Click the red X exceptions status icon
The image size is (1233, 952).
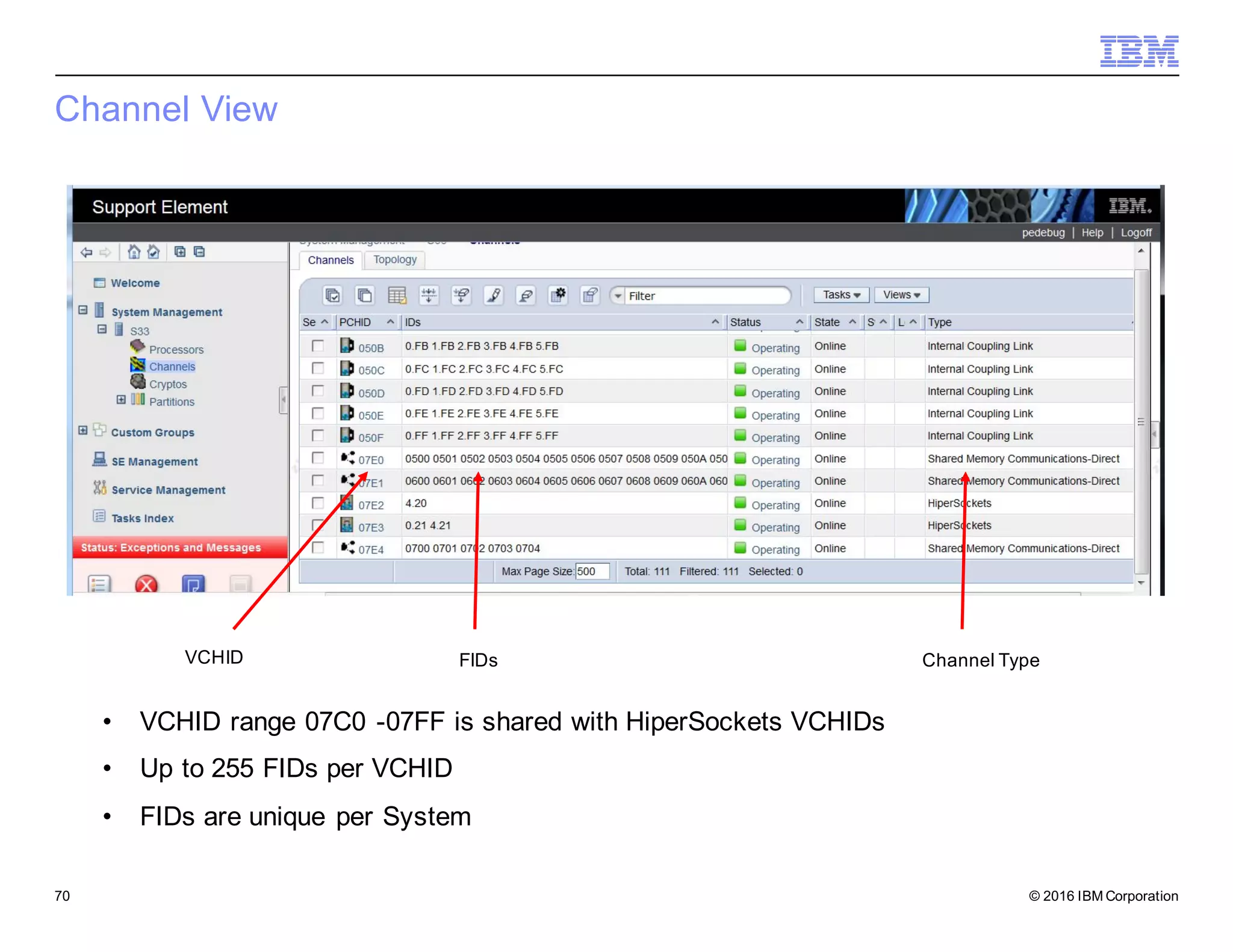coord(146,584)
